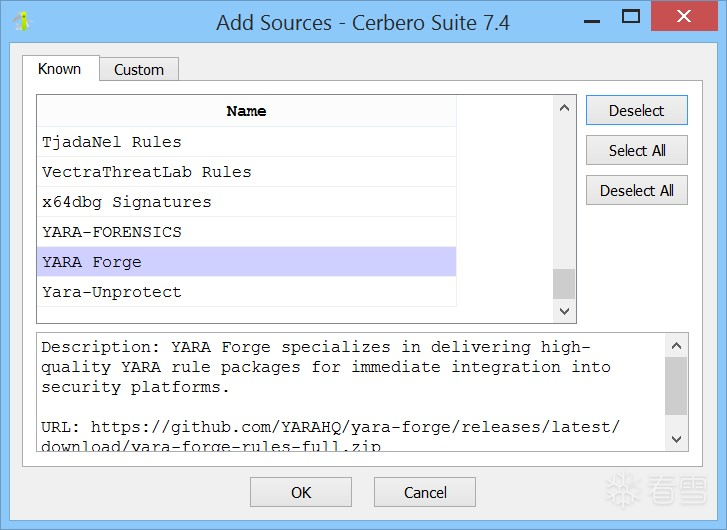Select TjadaNel Rules in the list

[112, 142]
